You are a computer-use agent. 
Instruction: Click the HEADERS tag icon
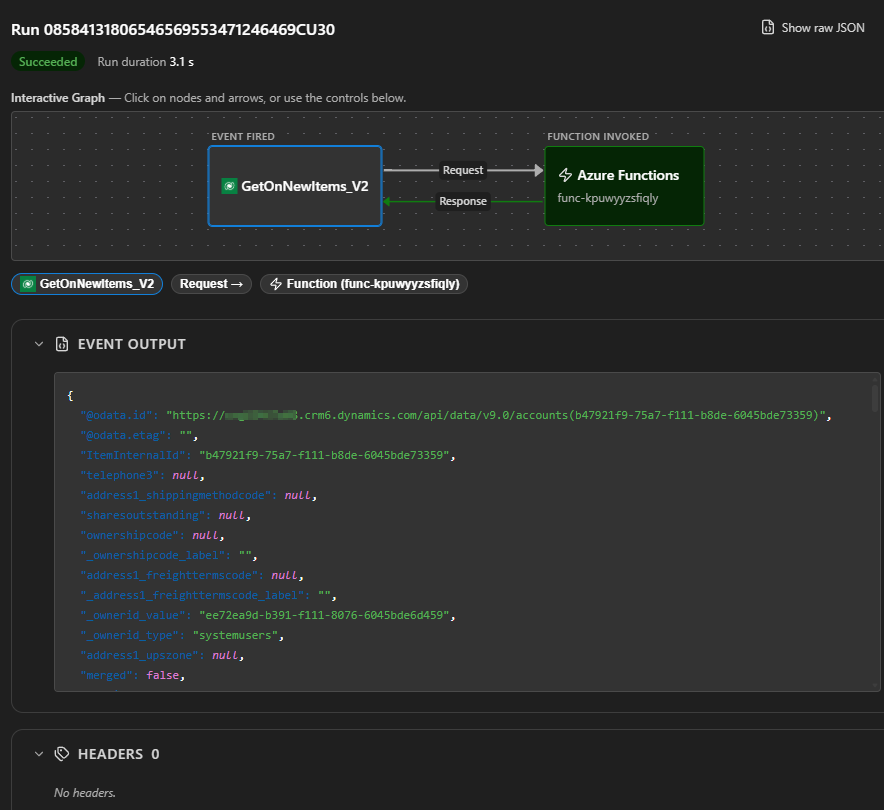point(62,754)
